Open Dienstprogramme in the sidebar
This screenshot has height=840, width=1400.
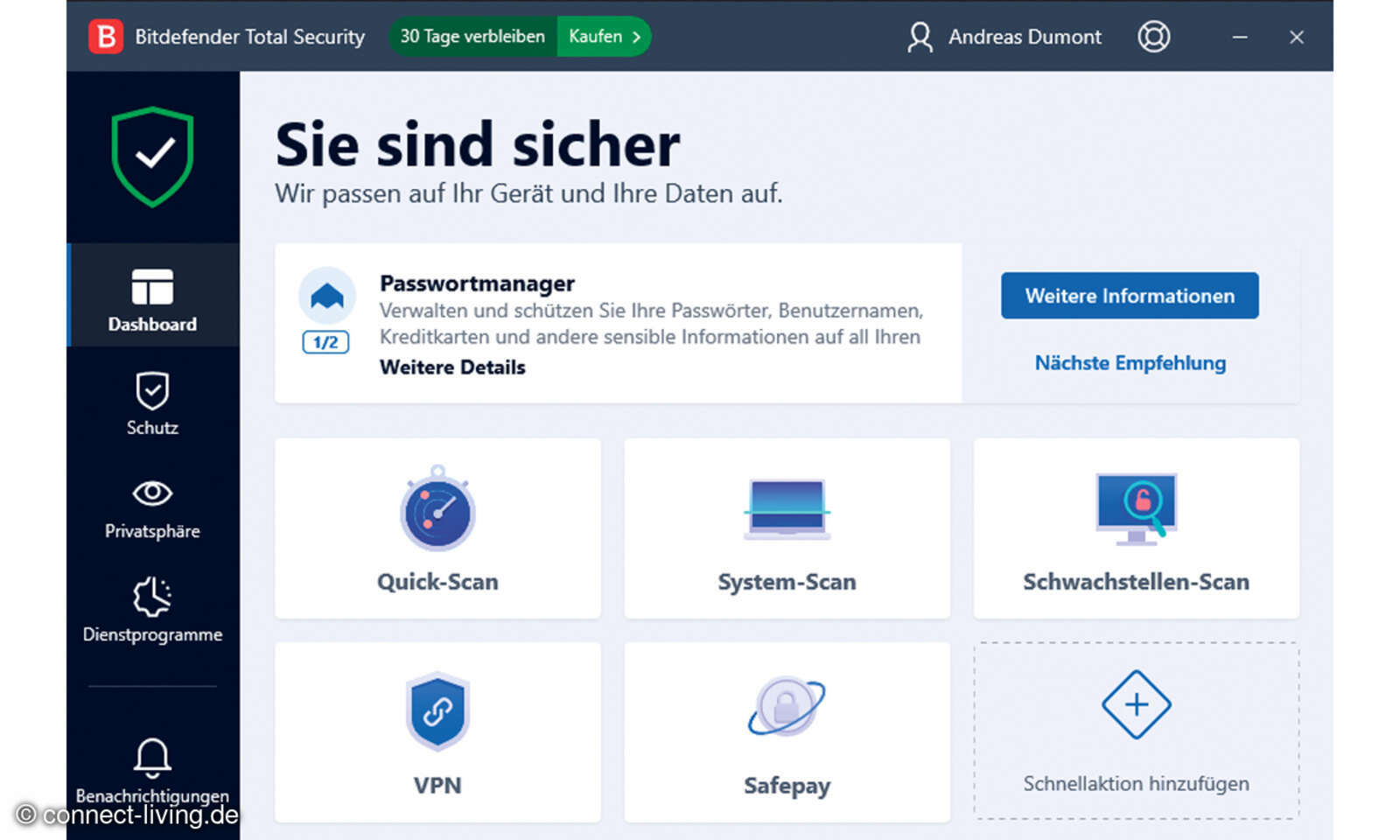[x=152, y=610]
